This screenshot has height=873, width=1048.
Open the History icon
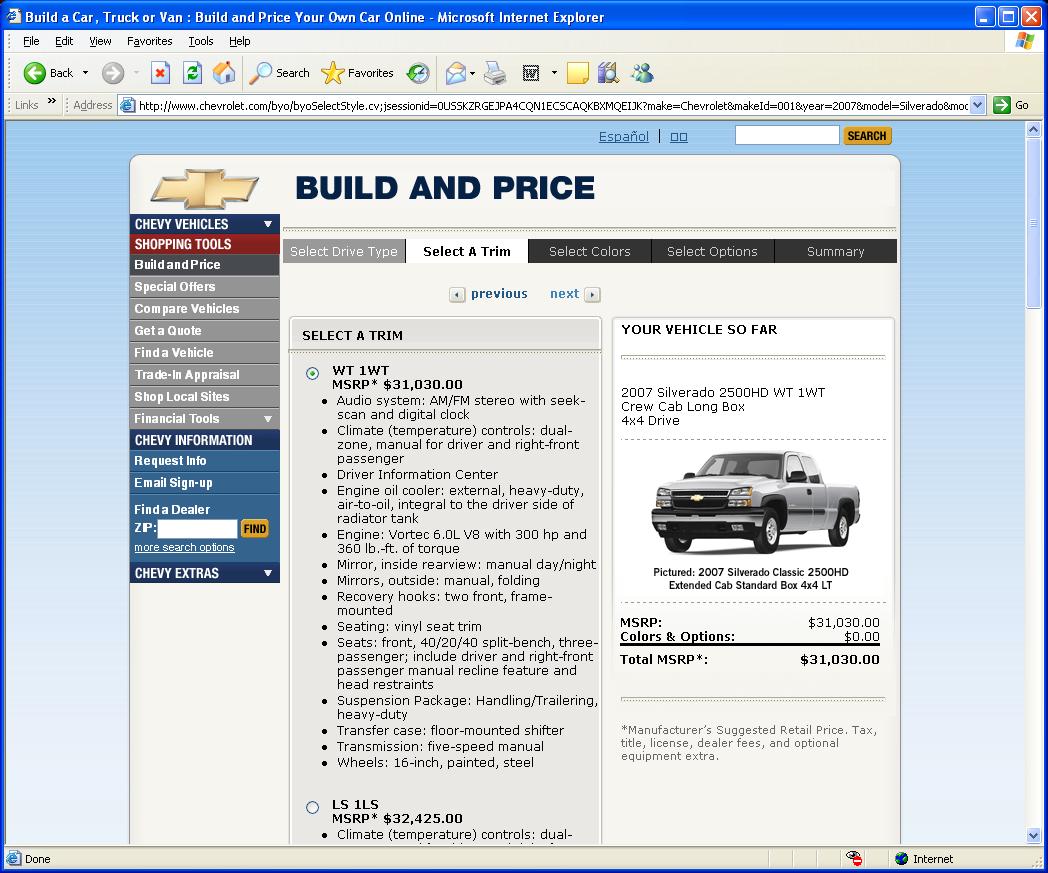point(418,73)
